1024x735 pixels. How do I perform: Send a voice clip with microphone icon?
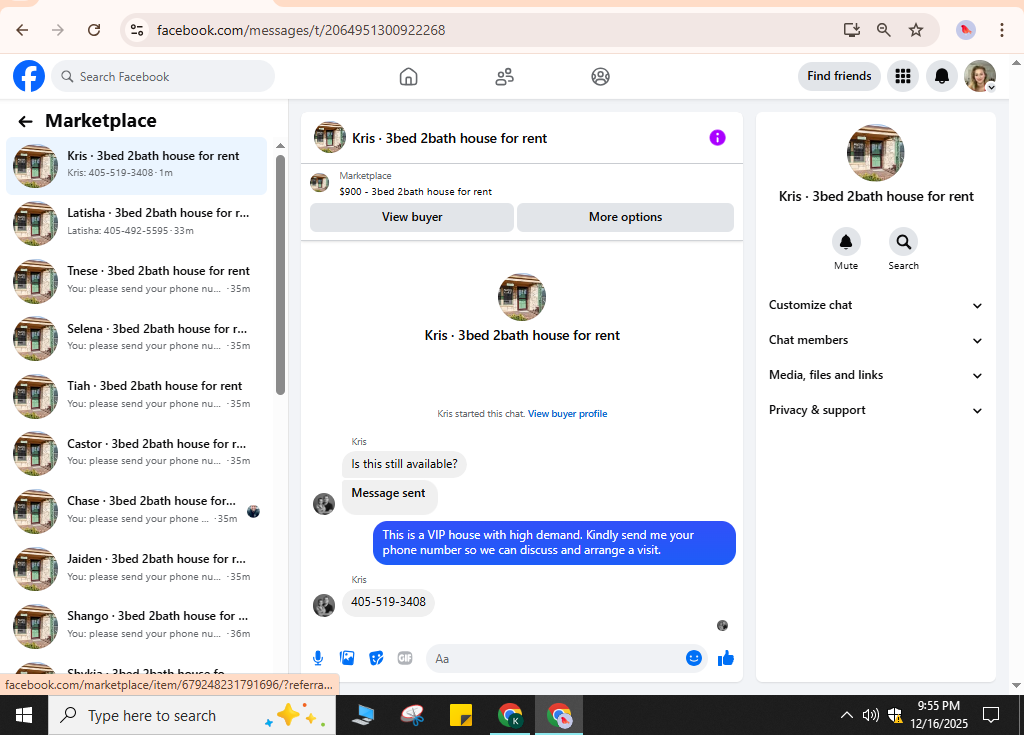(x=318, y=658)
